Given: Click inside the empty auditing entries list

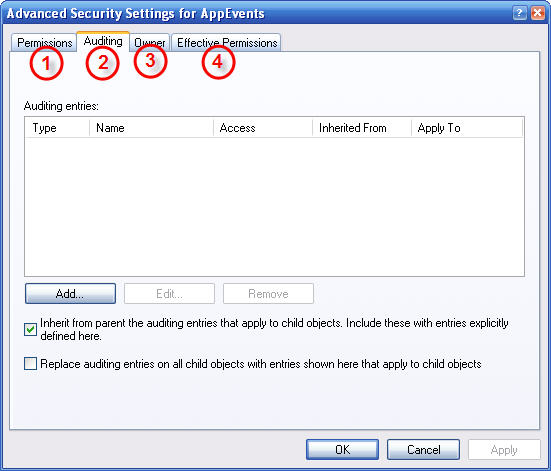Looking at the screenshot, I should (274, 206).
